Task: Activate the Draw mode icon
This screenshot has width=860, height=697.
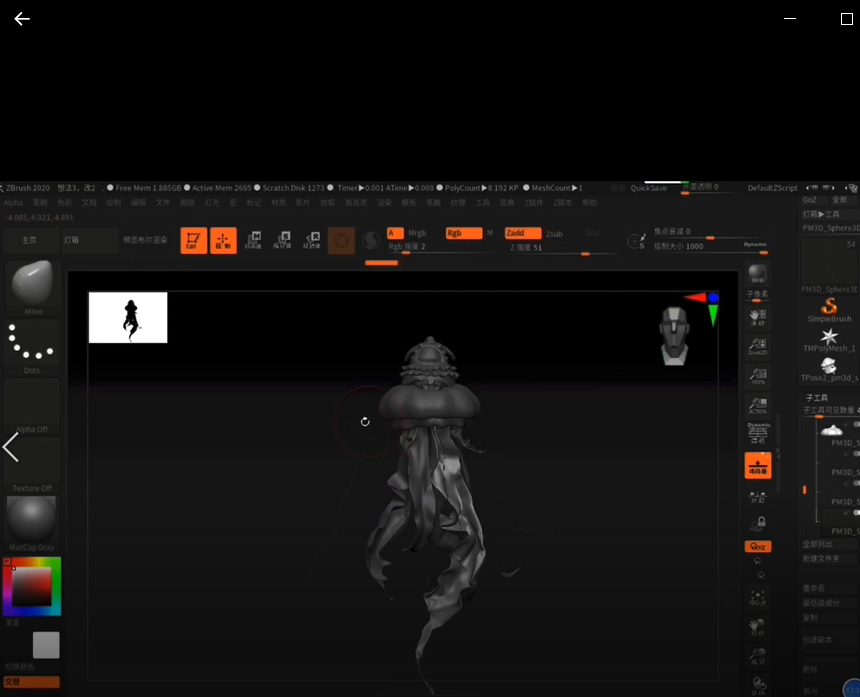Action: point(223,241)
